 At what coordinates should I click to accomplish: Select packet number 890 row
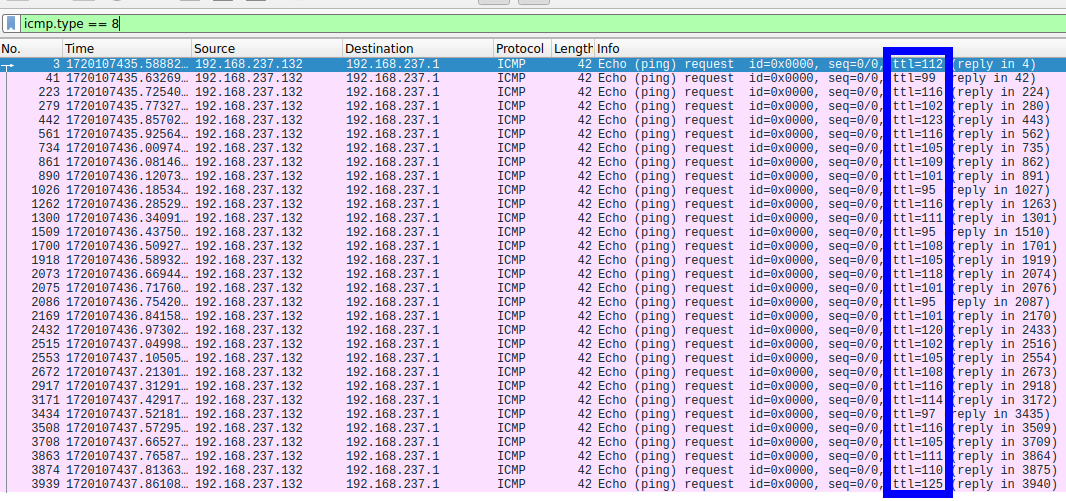(x=533, y=176)
